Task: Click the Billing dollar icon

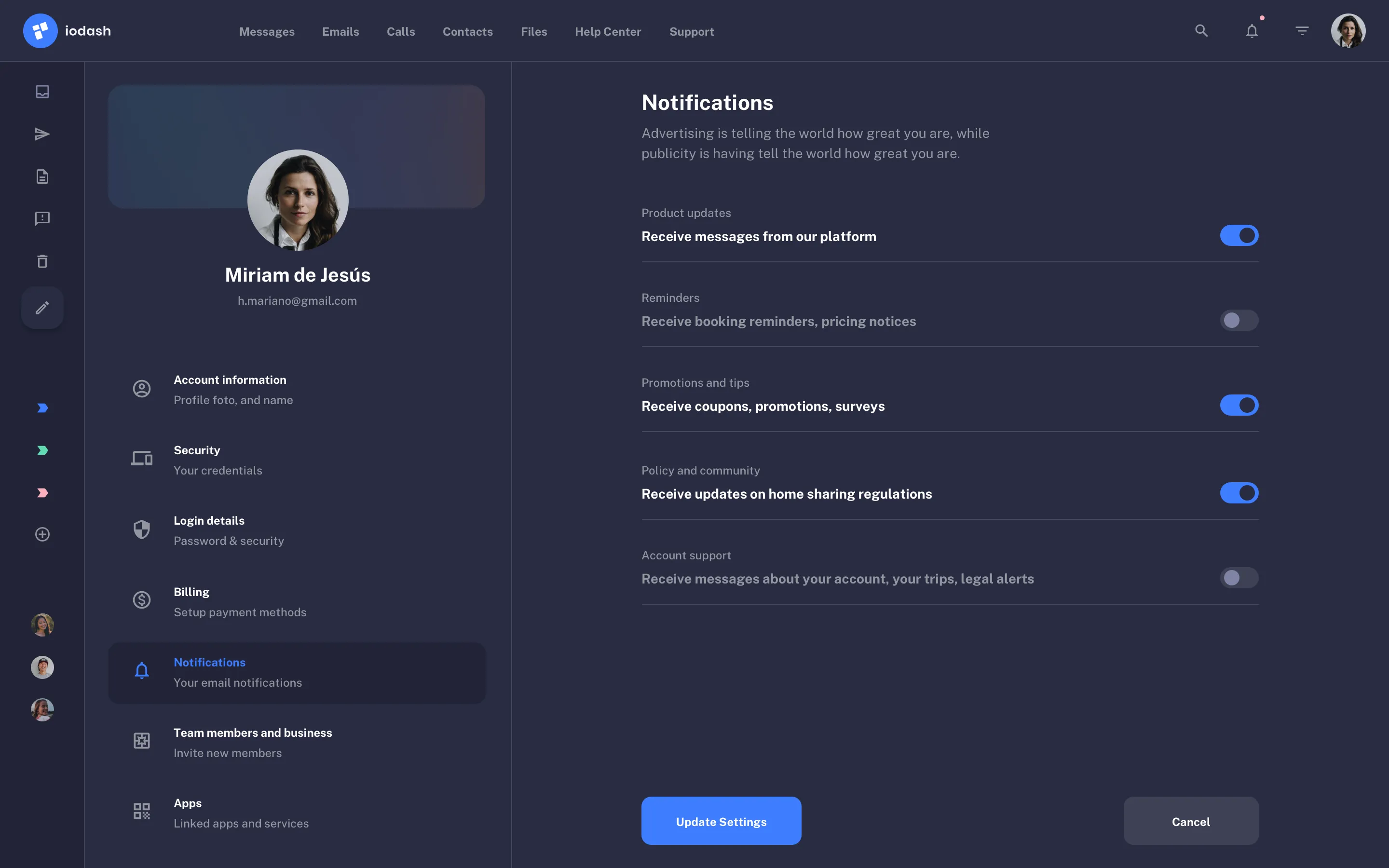Action: point(141,600)
